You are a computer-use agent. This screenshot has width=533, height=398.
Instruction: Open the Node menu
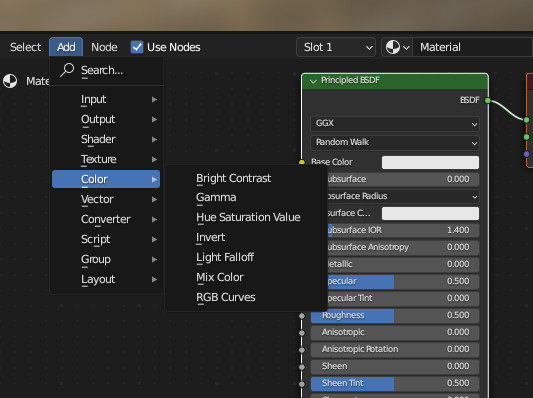pyautogui.click(x=104, y=47)
